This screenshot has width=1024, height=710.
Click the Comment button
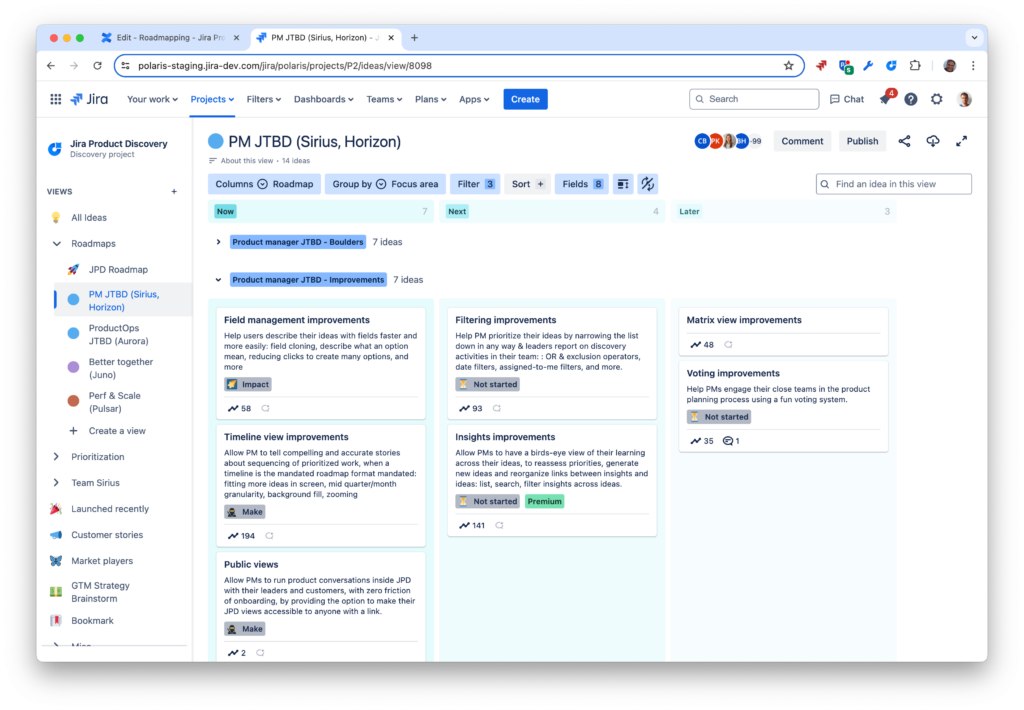tap(802, 141)
